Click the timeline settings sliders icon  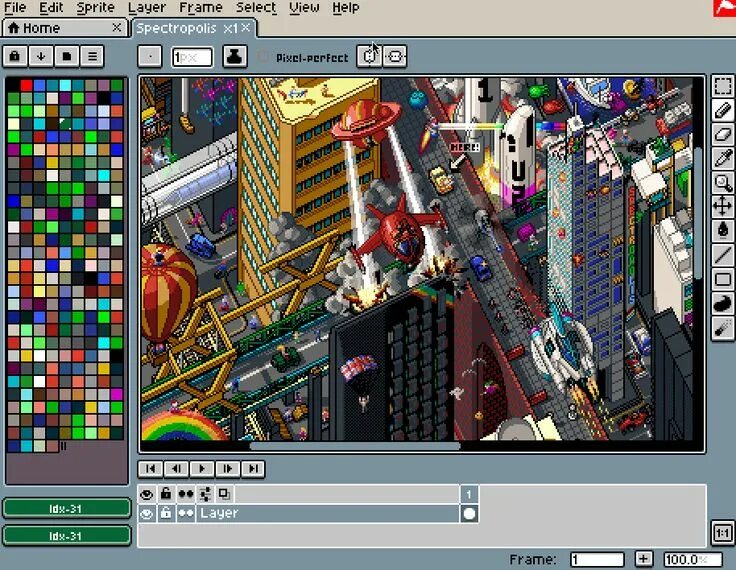205,494
